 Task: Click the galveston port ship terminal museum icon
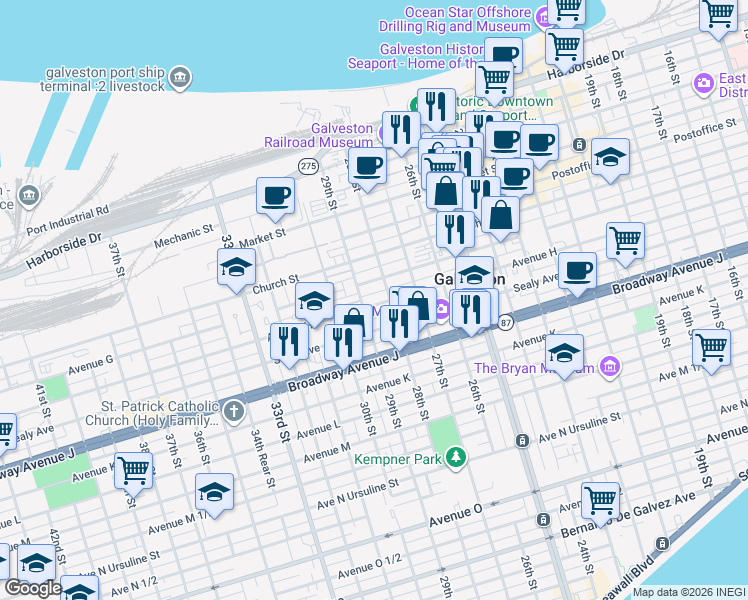pos(180,77)
